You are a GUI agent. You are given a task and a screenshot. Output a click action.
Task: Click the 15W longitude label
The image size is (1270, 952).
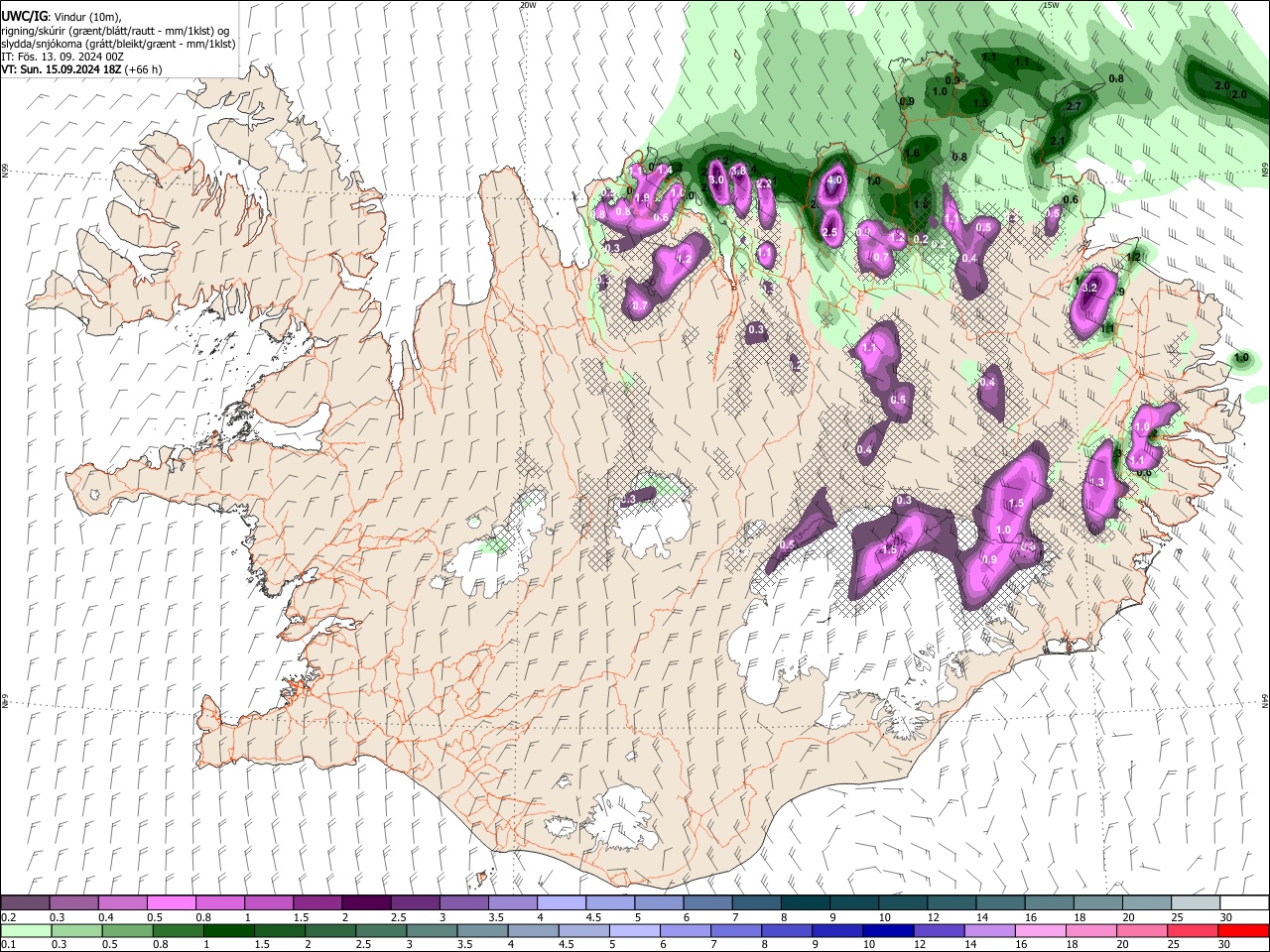[1051, 5]
